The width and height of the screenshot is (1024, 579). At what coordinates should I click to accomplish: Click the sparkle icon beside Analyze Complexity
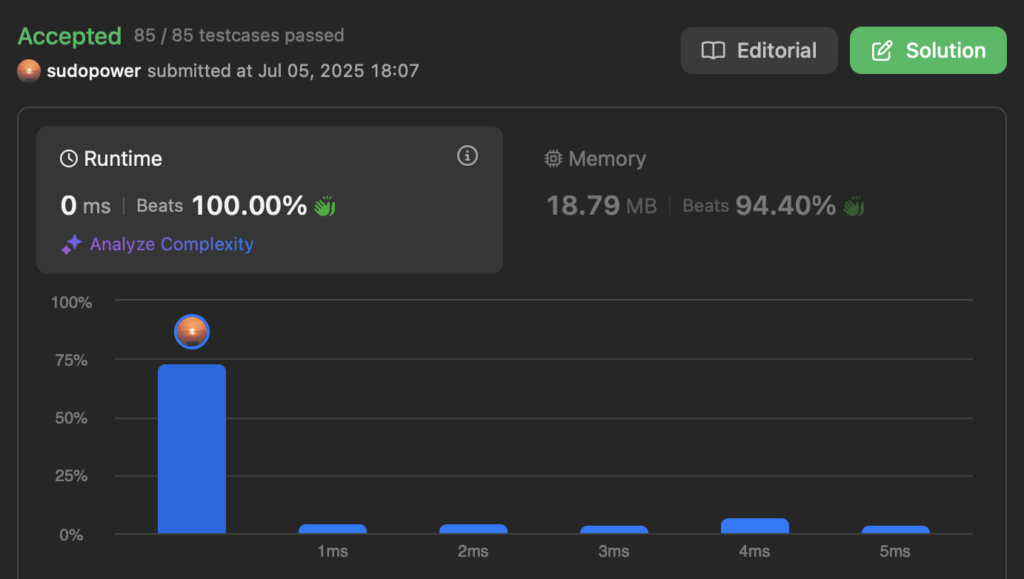pos(72,244)
